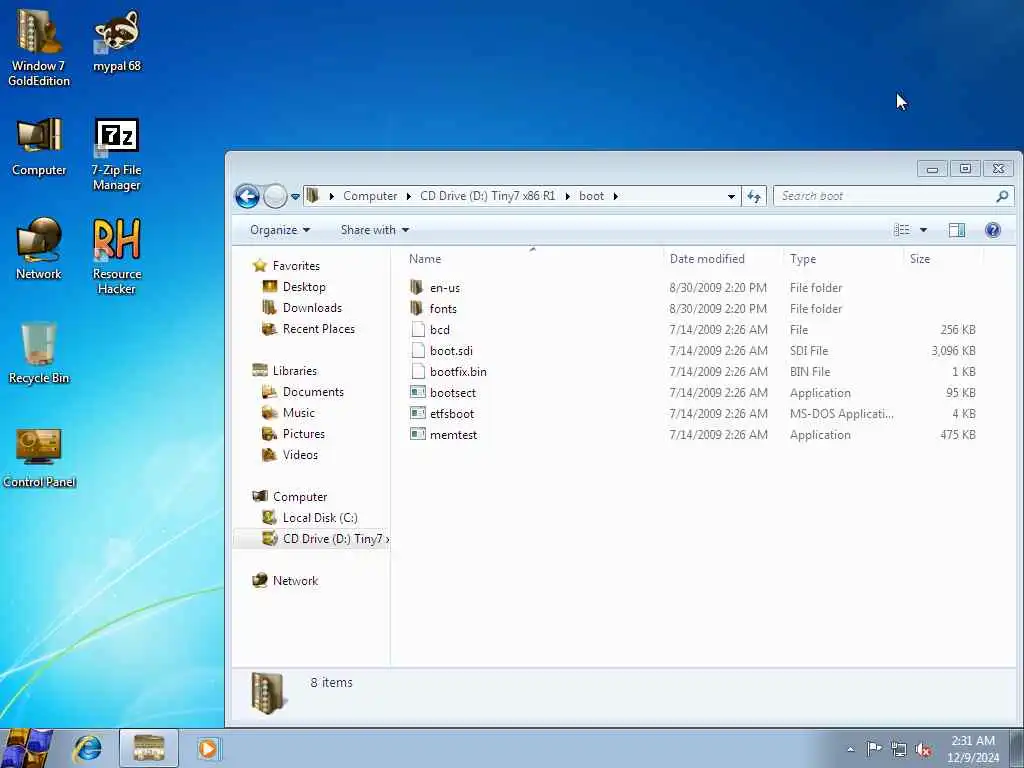The width and height of the screenshot is (1024, 768).
Task: Select Local Disk (C:) in navigation pane
Action: 320,517
